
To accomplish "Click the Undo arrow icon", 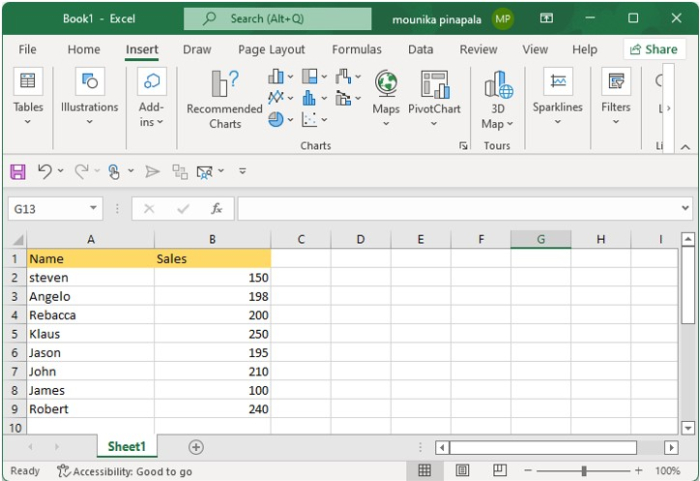I will pos(44,172).
